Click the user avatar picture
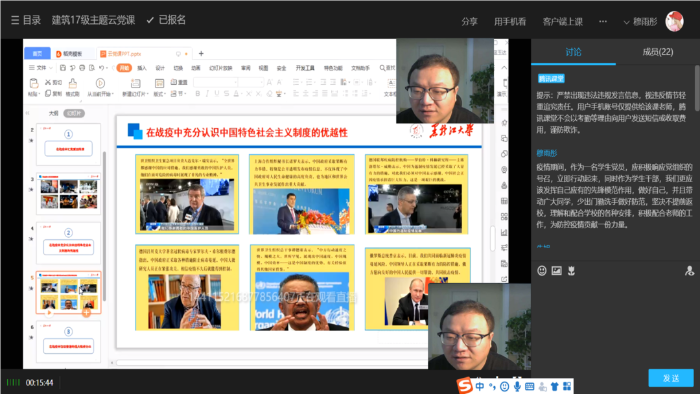The image size is (700, 394). pos(674,21)
